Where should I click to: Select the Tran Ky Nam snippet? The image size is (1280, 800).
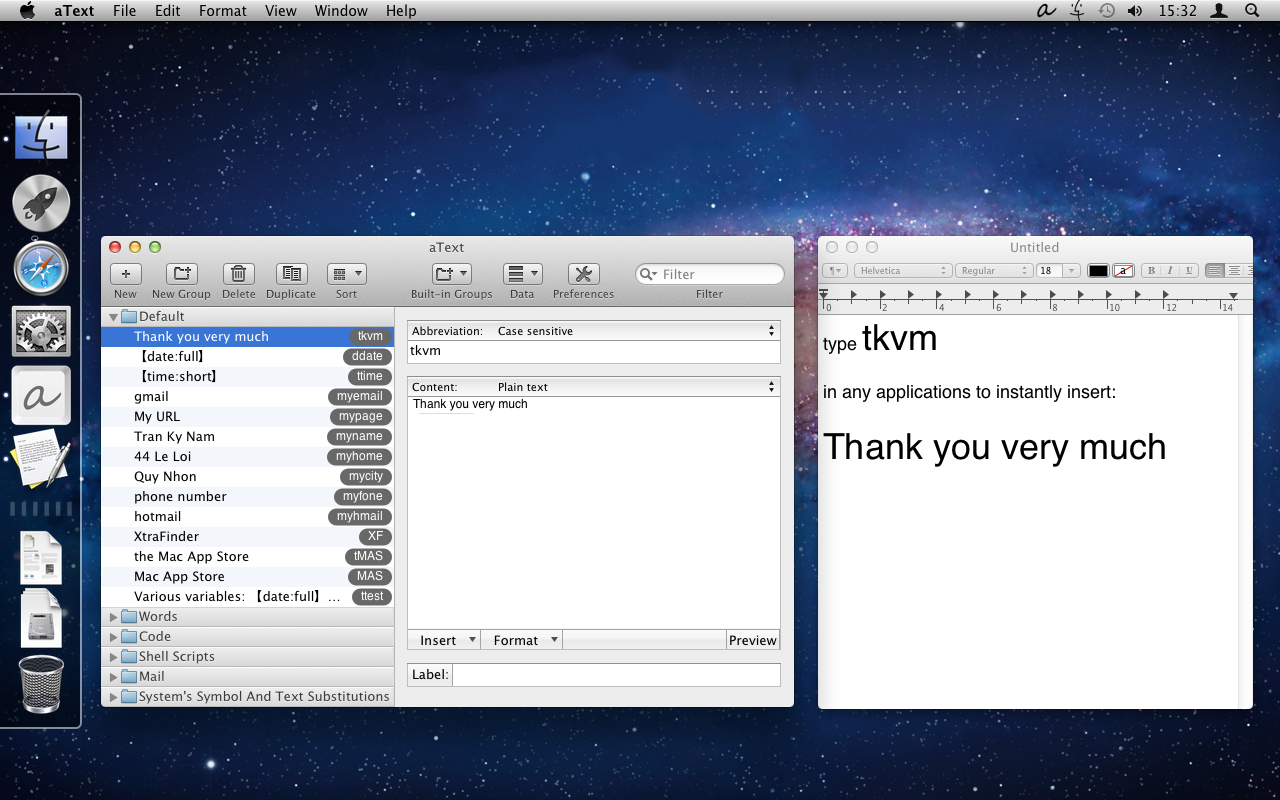(248, 437)
